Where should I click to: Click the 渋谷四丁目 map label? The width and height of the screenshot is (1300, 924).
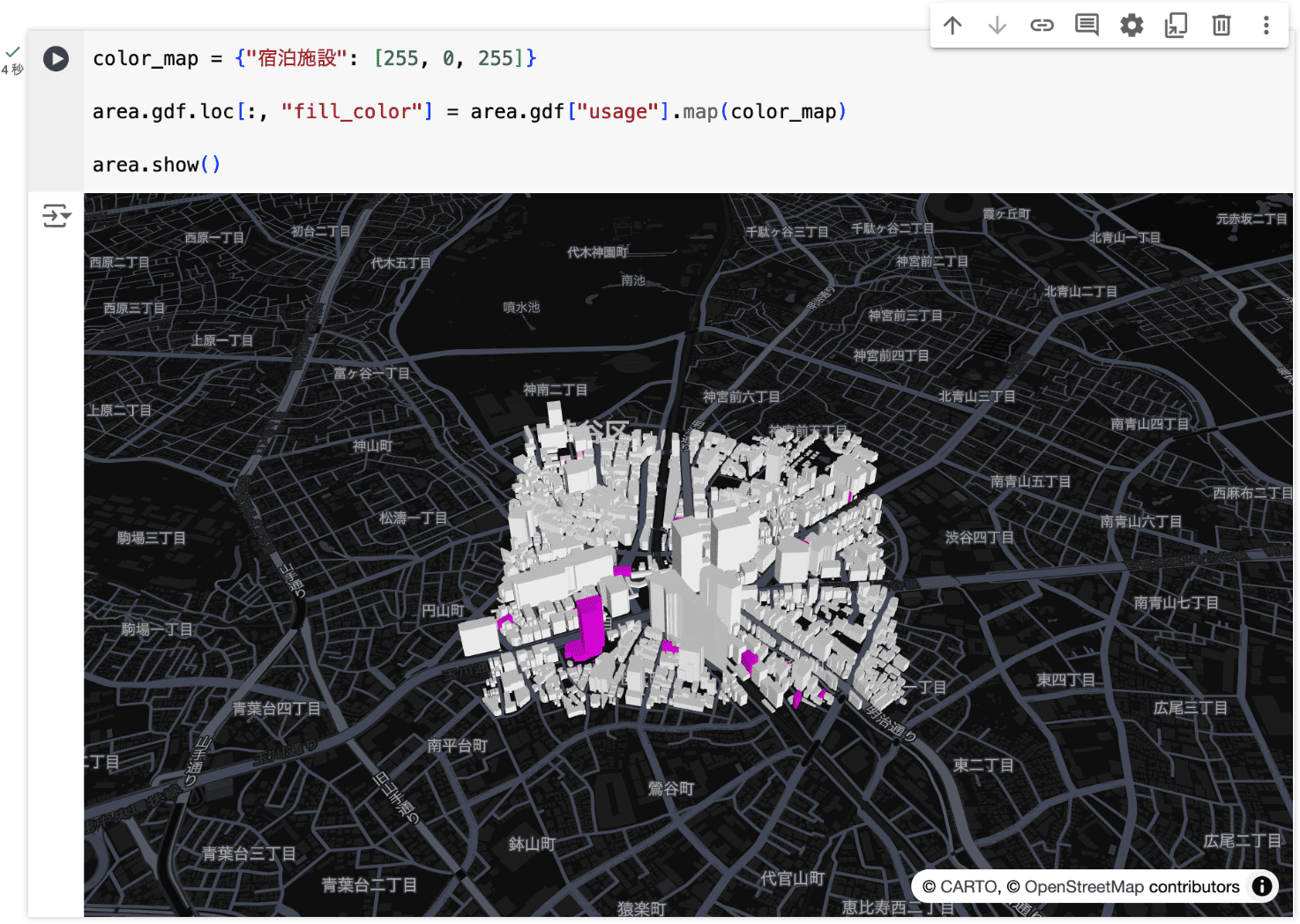tap(979, 537)
